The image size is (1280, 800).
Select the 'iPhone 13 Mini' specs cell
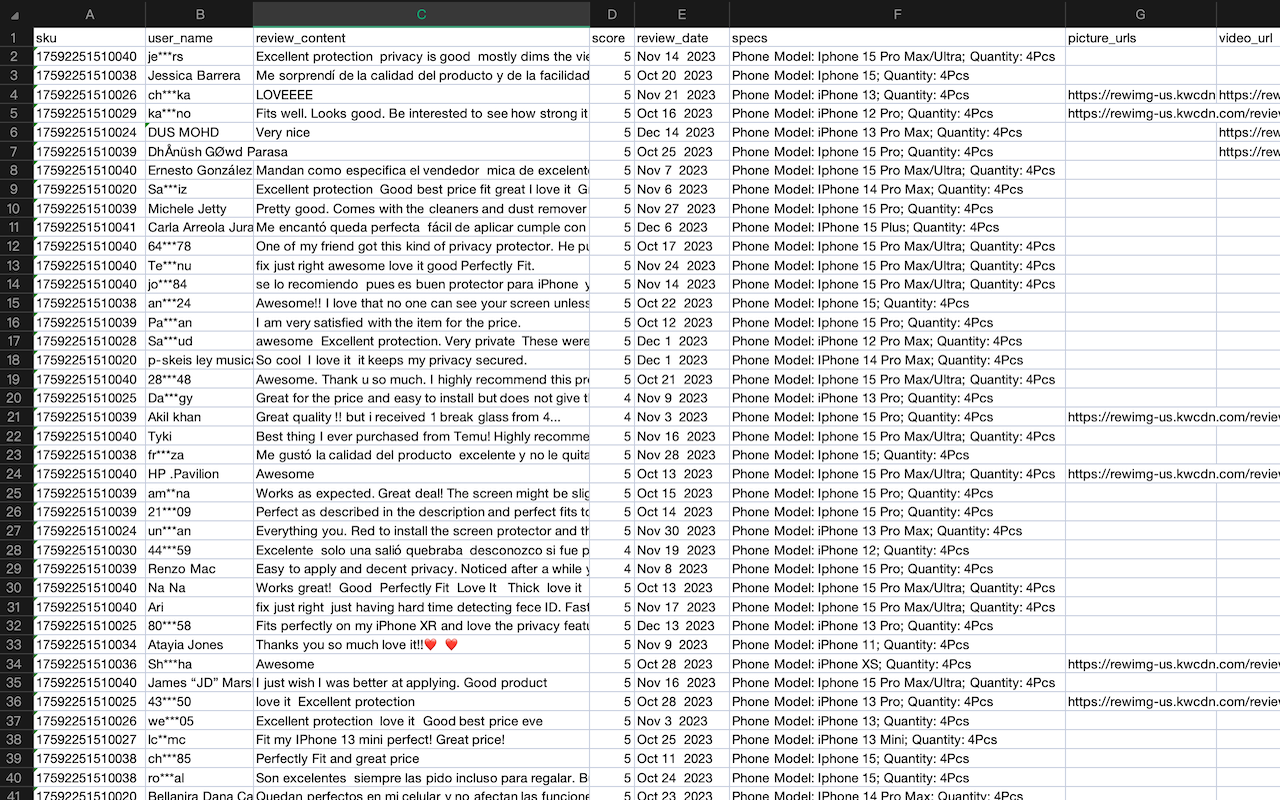tap(897, 740)
